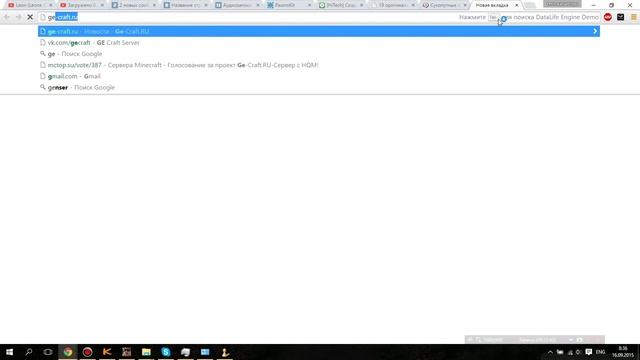Screen dimensions: 640x360
Task: Choose the gmail.com - Gmail suggestion
Action: point(319,76)
